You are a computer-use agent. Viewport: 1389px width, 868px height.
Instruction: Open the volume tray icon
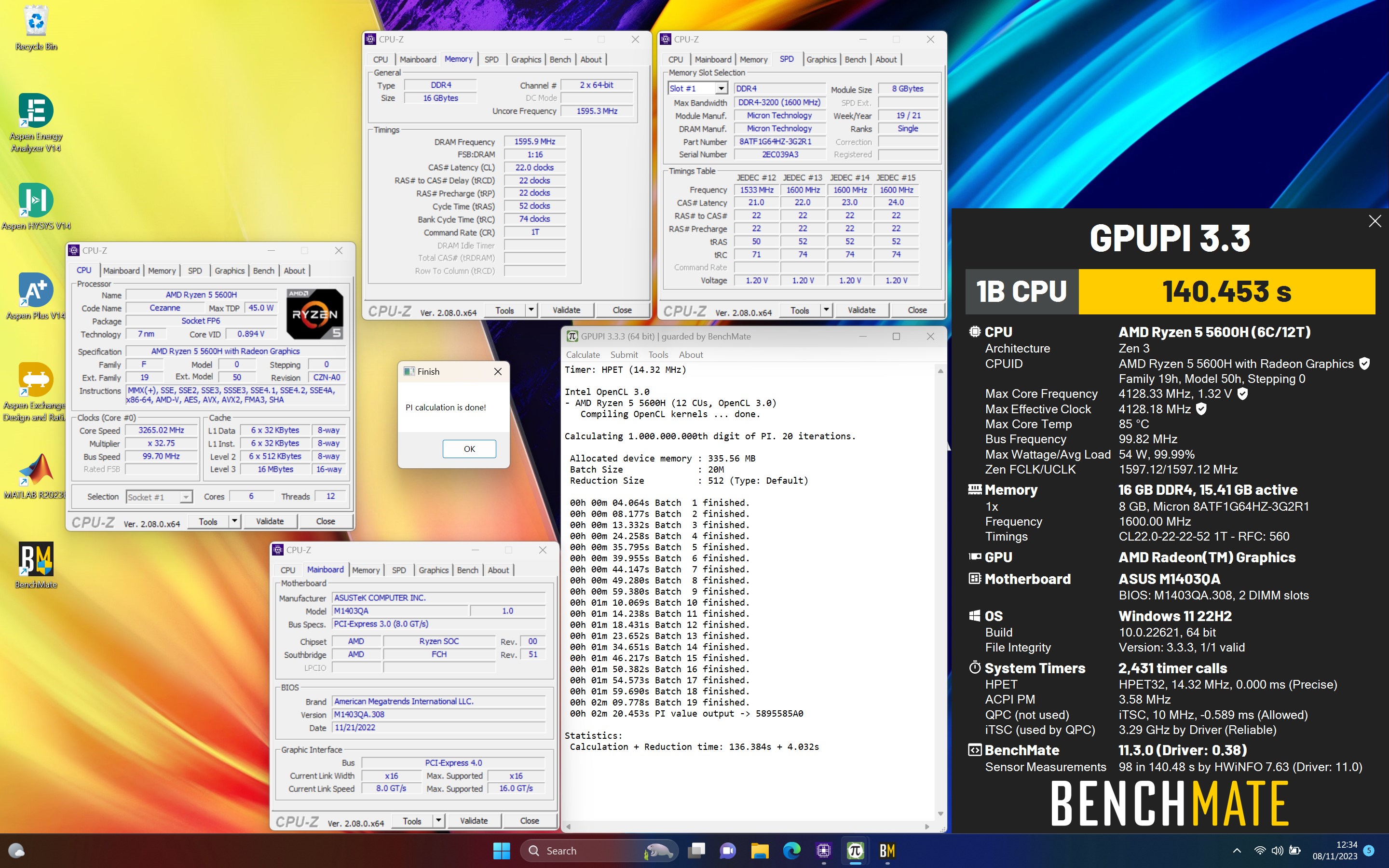(x=1277, y=851)
